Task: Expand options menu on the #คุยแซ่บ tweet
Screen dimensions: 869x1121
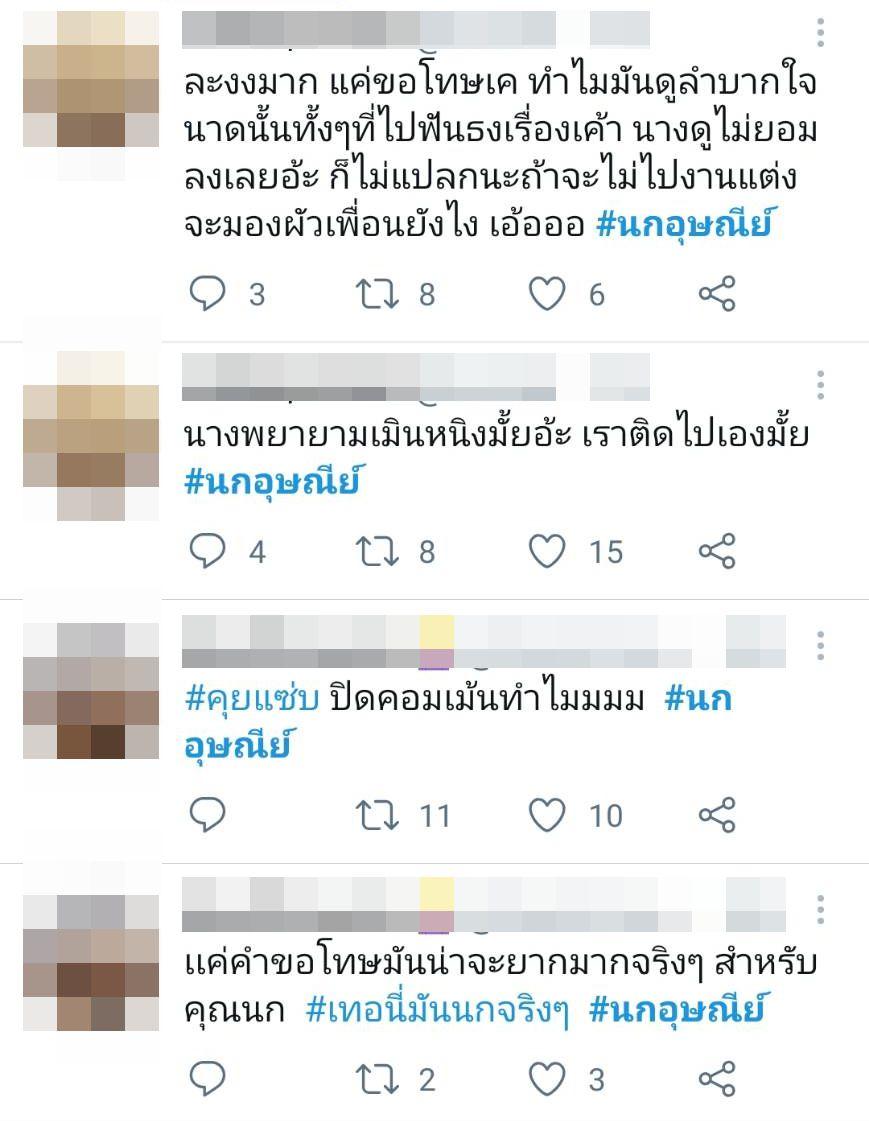Action: point(820,646)
